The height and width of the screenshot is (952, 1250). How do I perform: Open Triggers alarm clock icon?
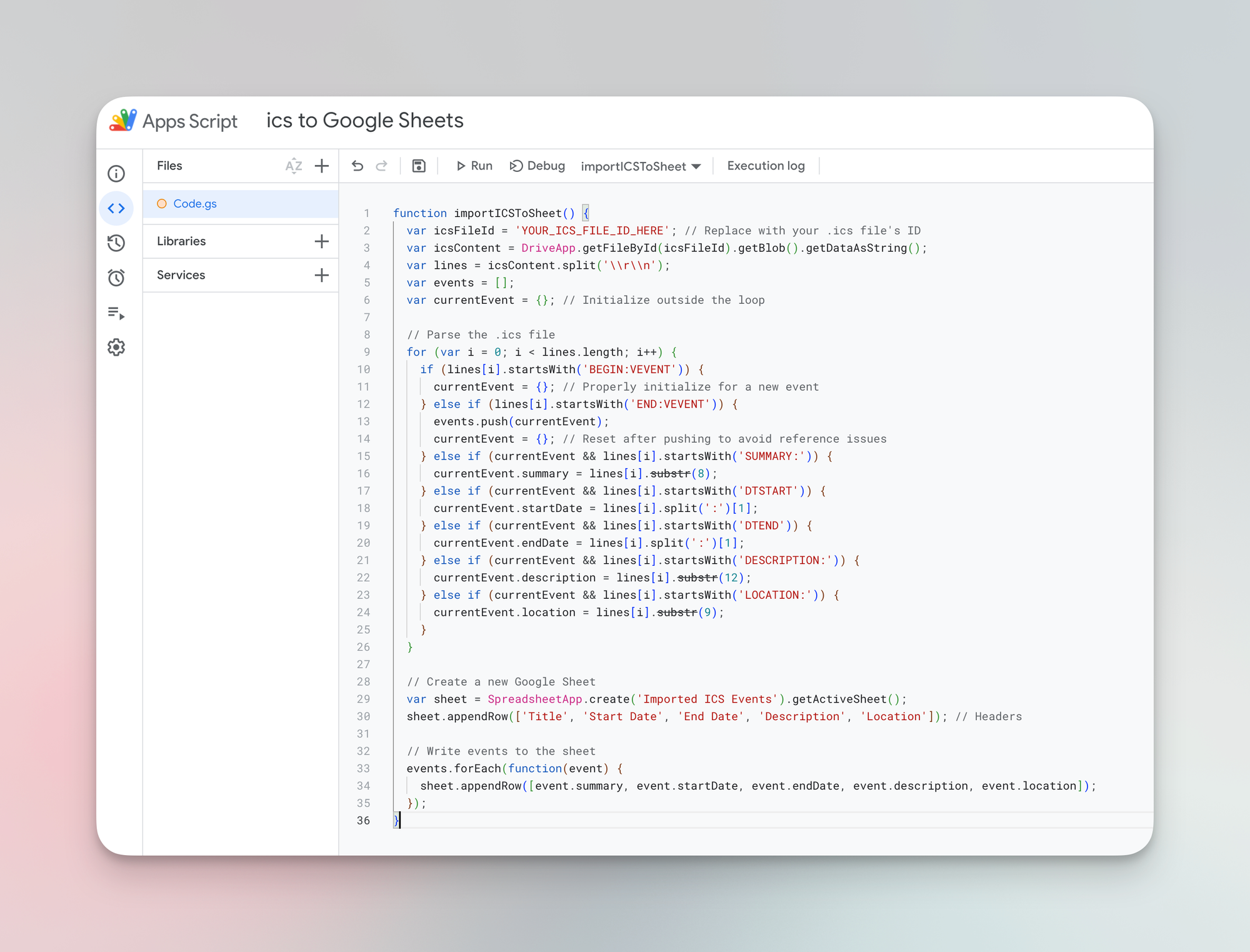tap(116, 278)
